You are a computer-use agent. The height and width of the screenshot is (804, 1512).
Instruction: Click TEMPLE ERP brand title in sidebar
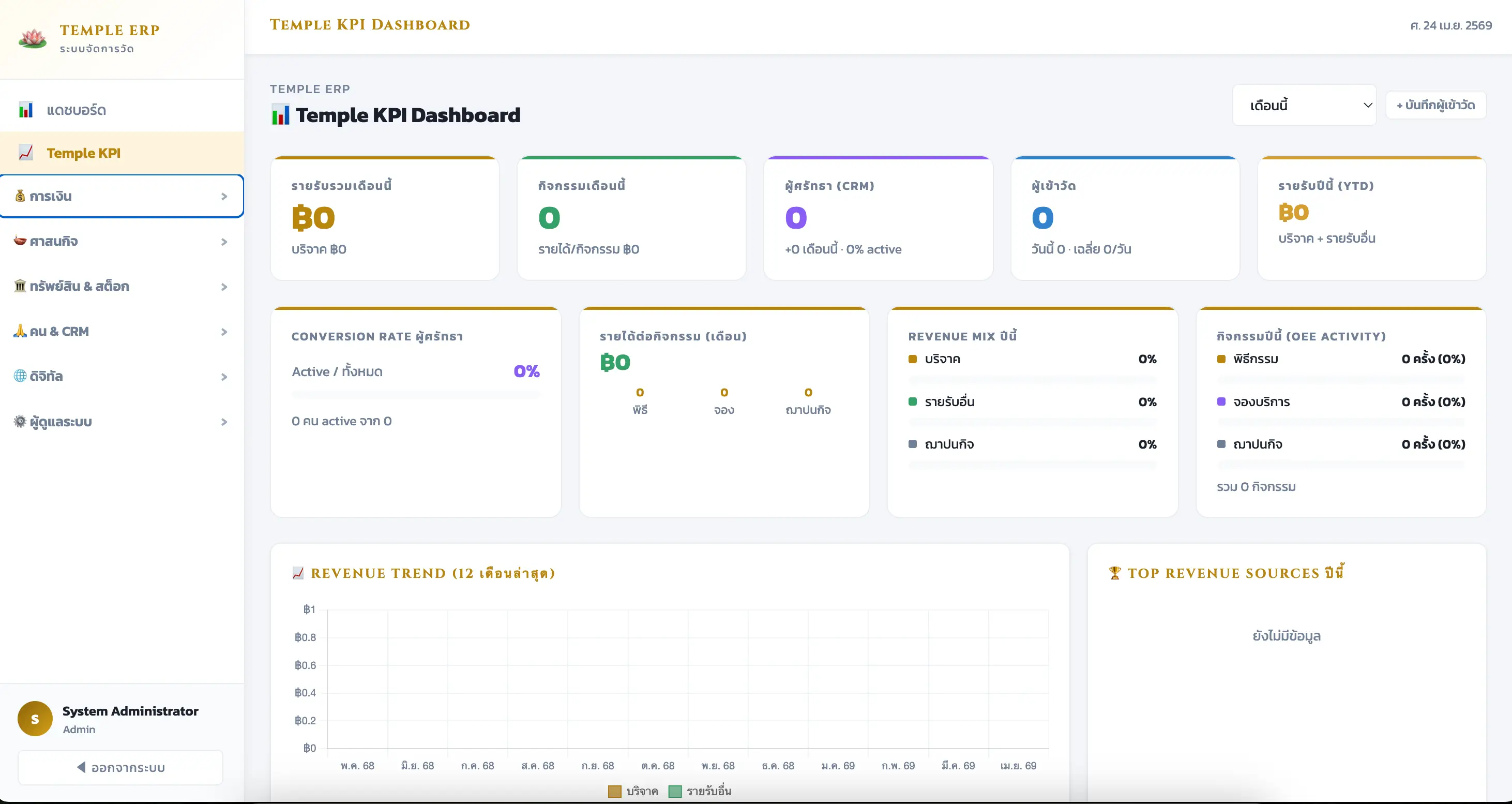click(x=110, y=30)
